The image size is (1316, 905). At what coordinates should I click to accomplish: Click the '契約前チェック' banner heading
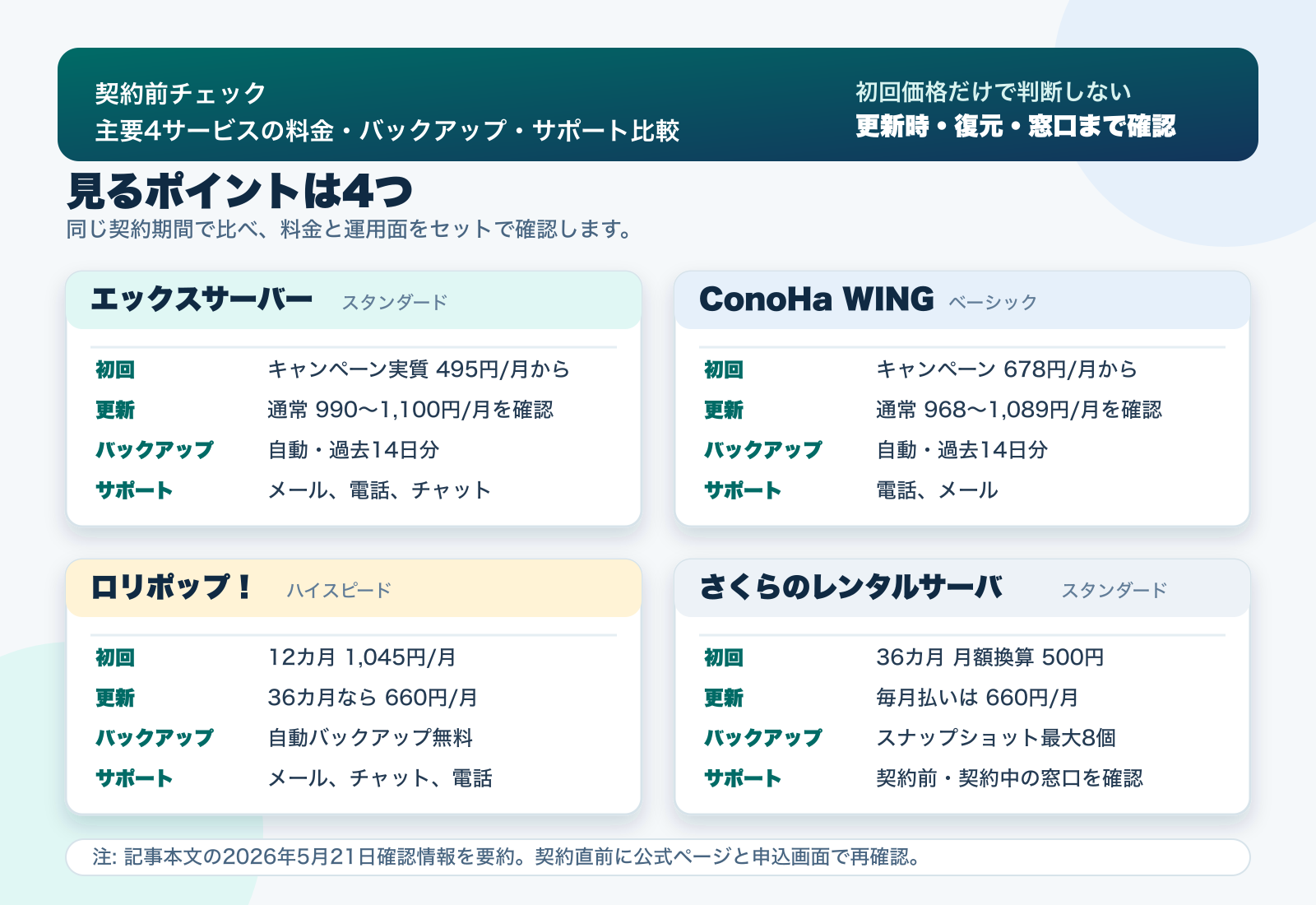coord(180,93)
